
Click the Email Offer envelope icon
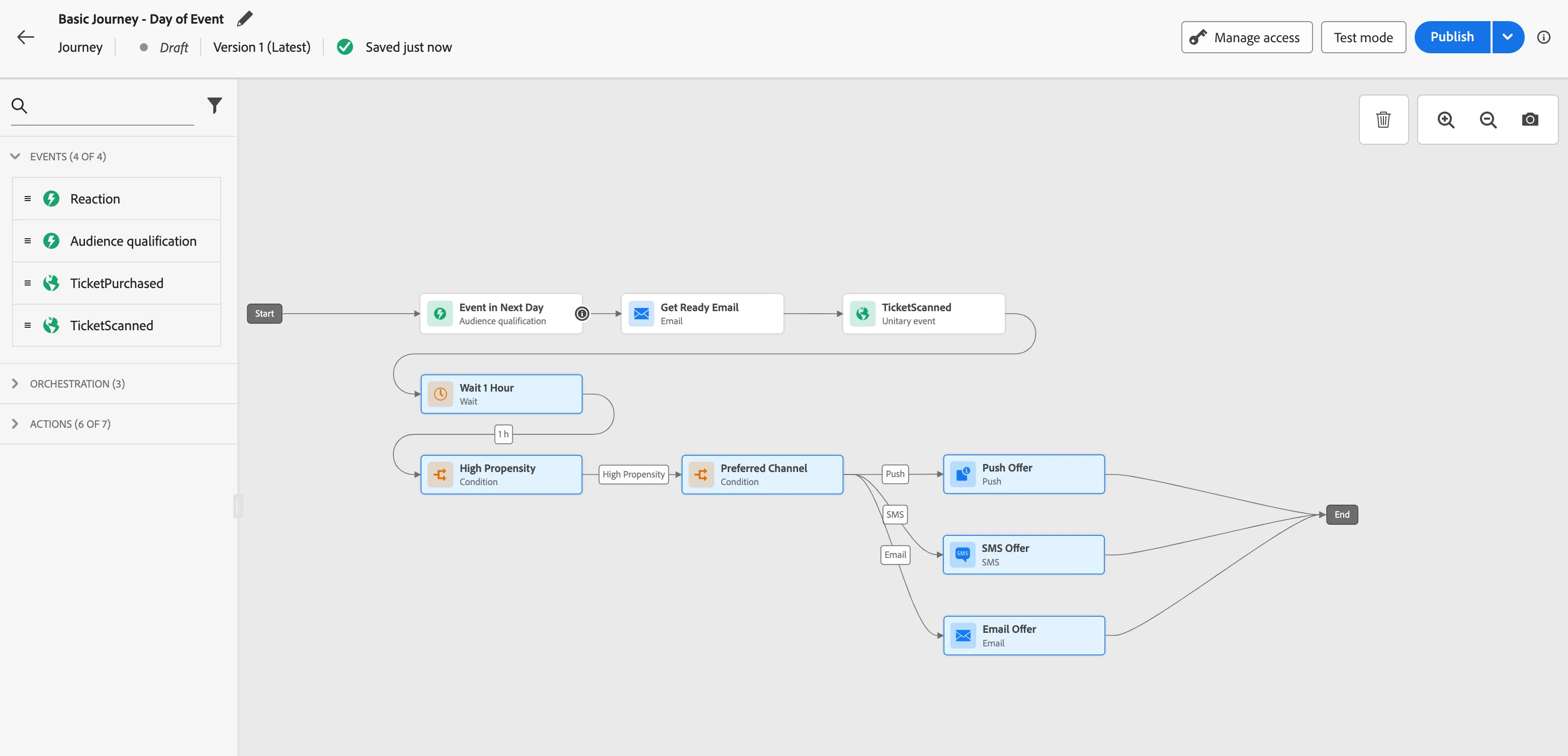click(x=963, y=635)
